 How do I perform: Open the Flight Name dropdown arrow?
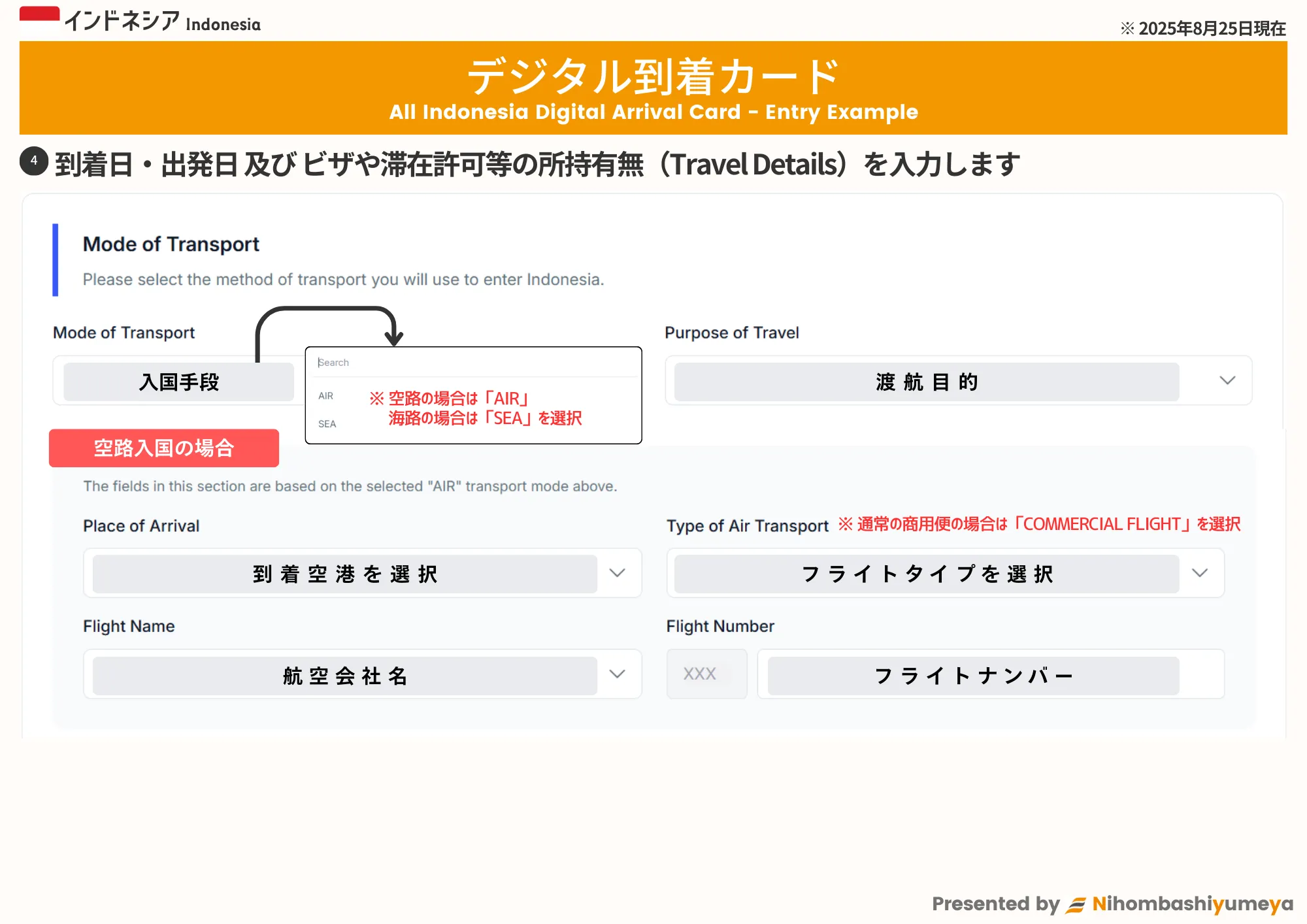(x=617, y=674)
